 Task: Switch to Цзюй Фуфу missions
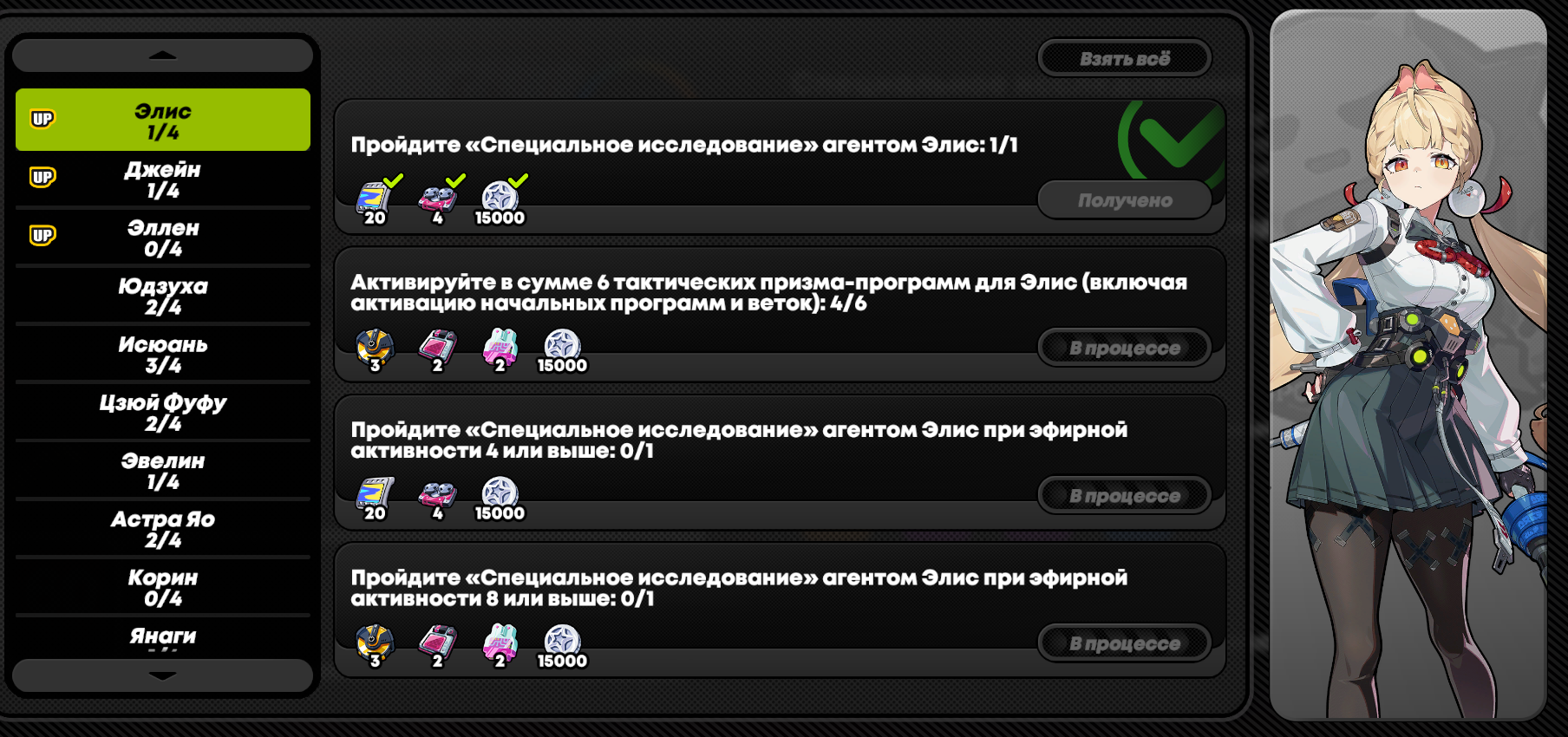163,413
